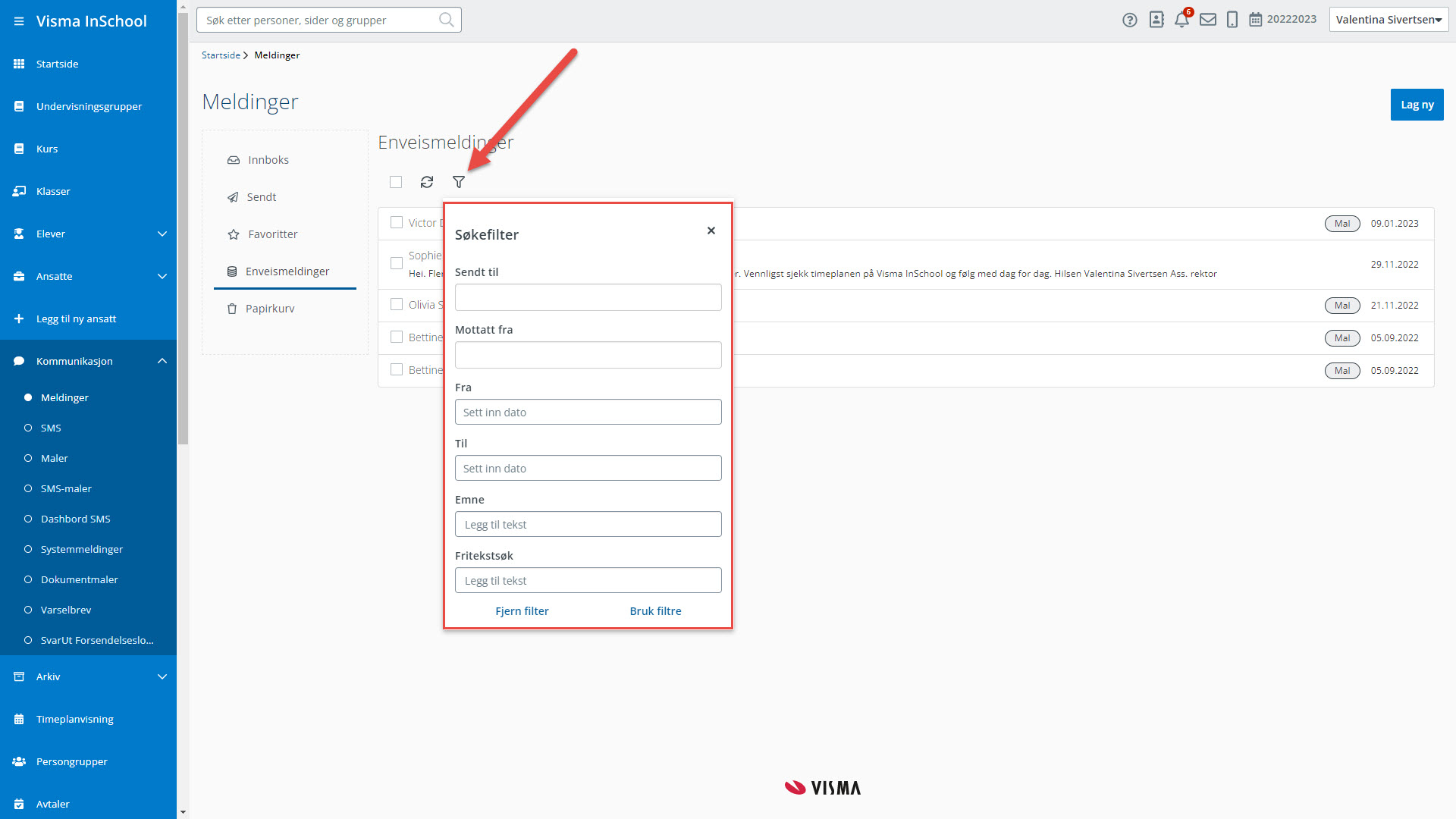Screen dimensions: 1456x819
Task: Check the Victor message row checkbox
Action: (x=397, y=222)
